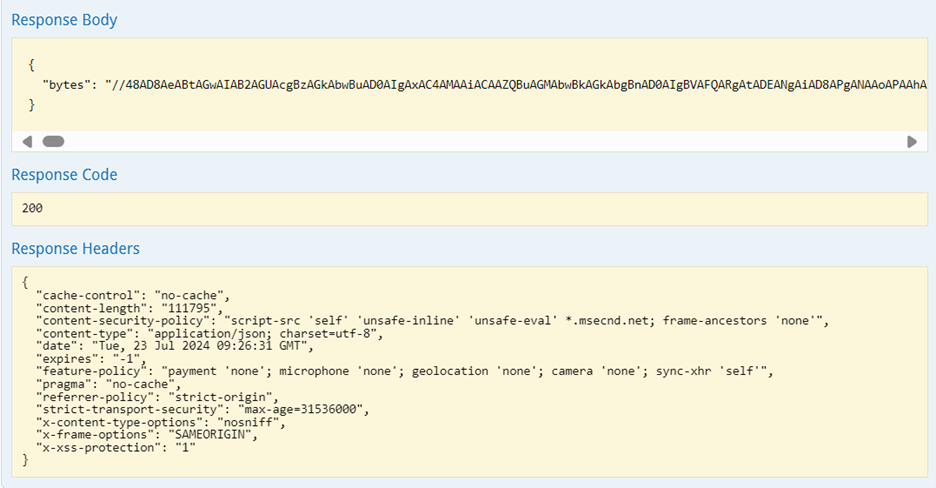Click the "x-xss-protection" header key
This screenshot has height=488, width=936.
point(98,447)
